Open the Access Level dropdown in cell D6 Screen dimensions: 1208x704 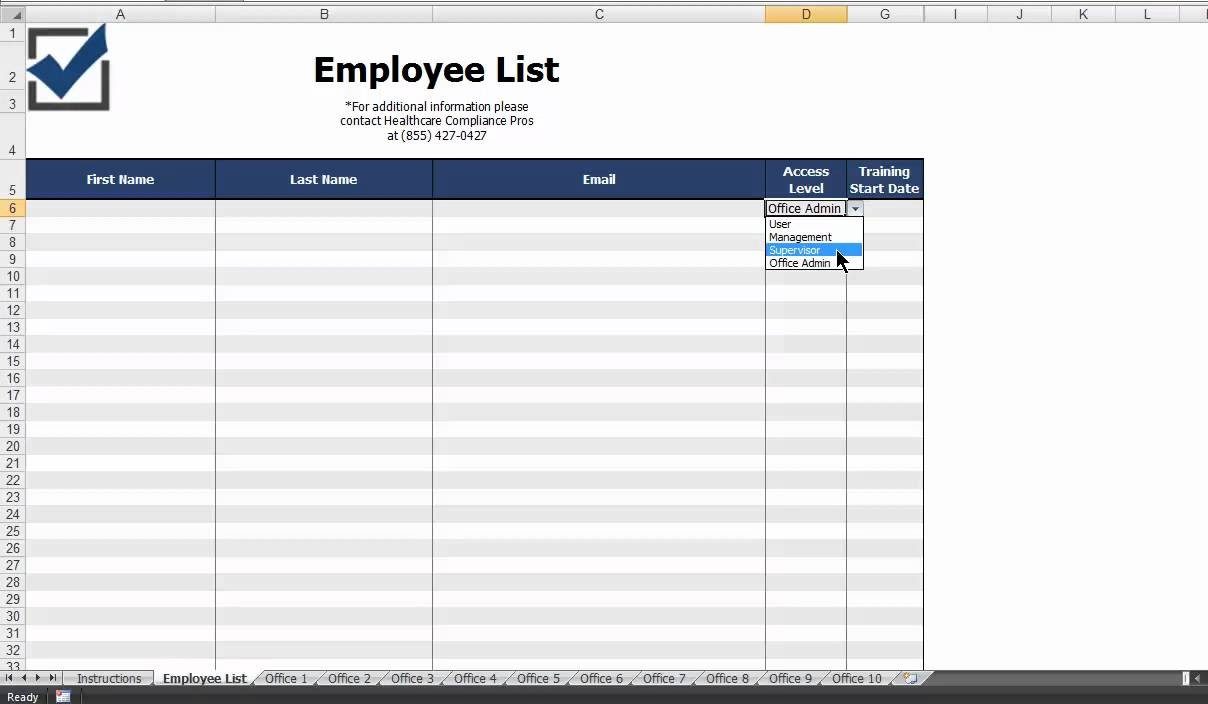point(855,208)
